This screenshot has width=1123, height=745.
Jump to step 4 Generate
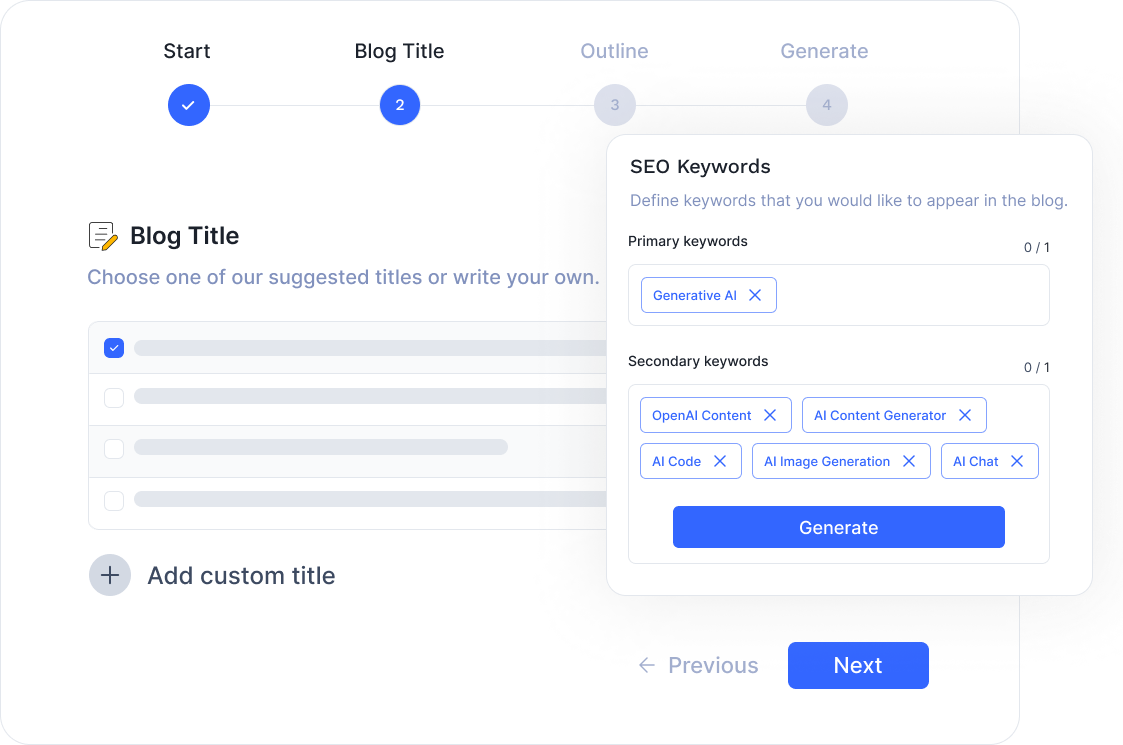tap(826, 105)
